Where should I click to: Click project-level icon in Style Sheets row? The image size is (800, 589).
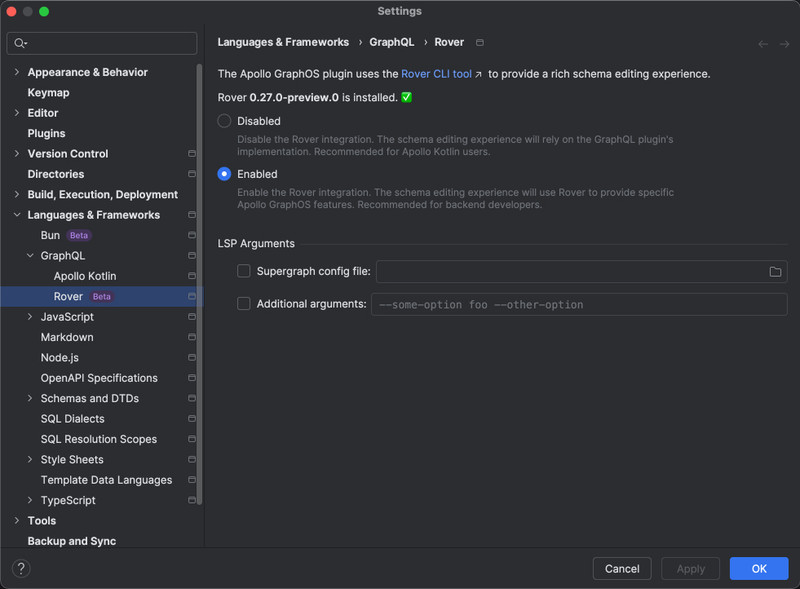pyautogui.click(x=192, y=459)
